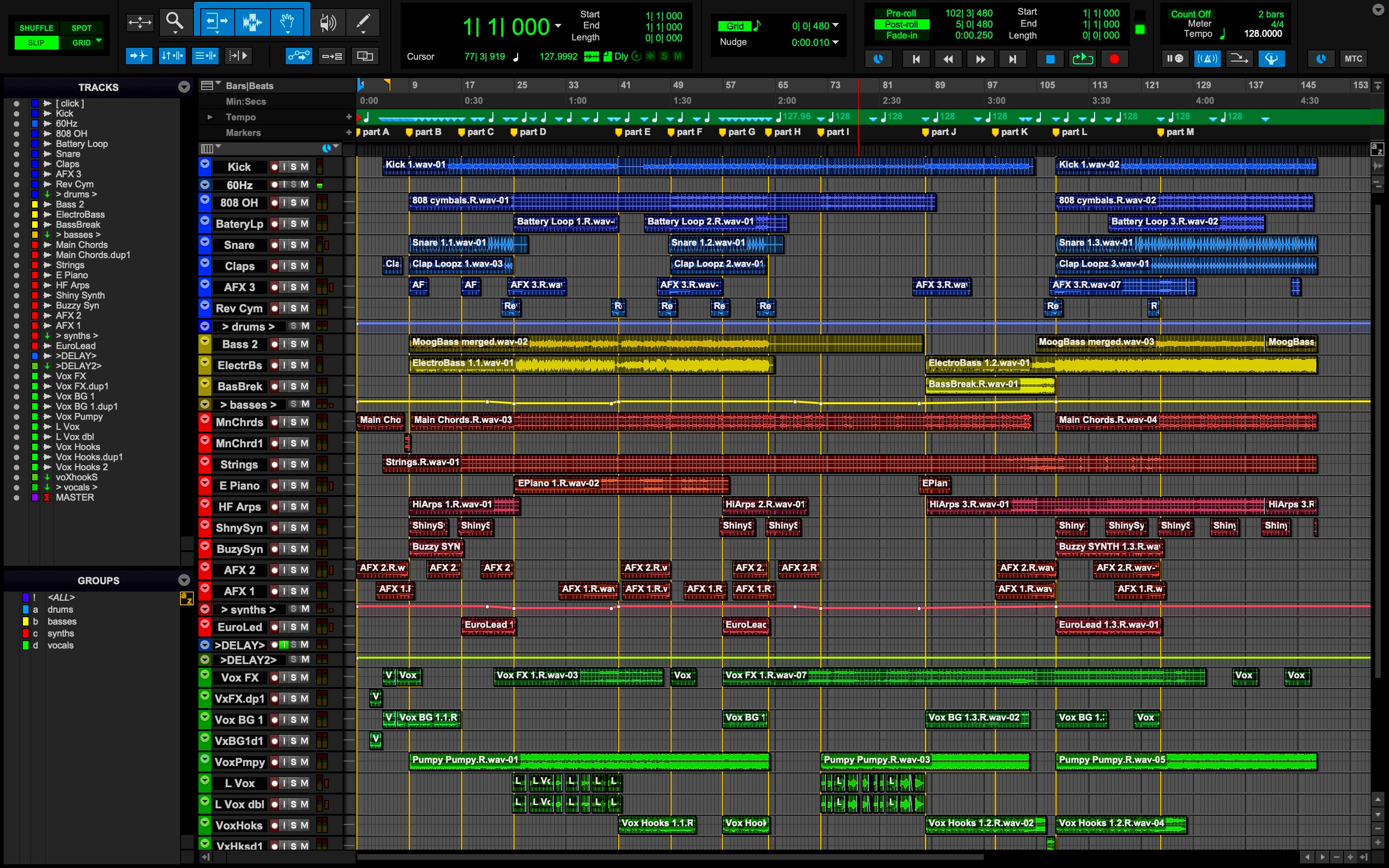Switch to Spot edit mode

pyautogui.click(x=81, y=28)
